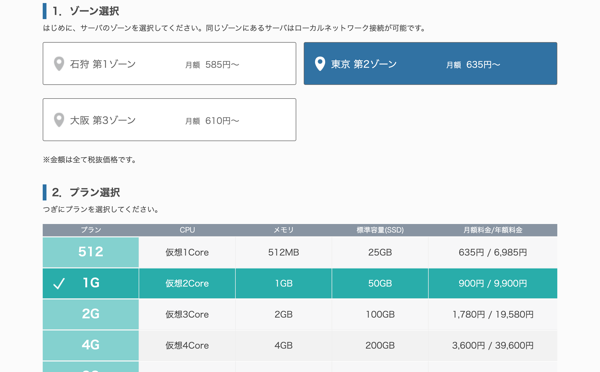600x372 pixels.
Task: Select the 石狩 第1ゾーン zone option
Action: pyautogui.click(x=169, y=64)
